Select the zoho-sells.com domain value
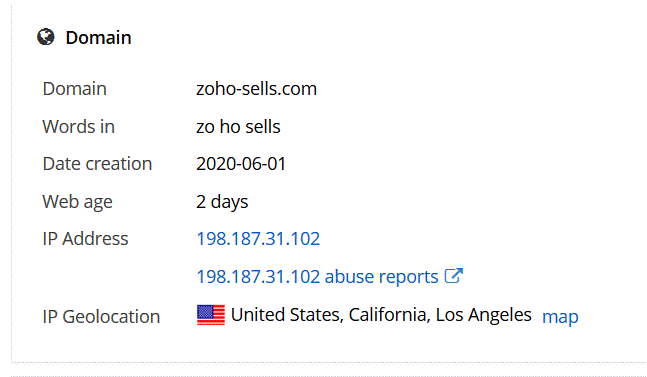The height and width of the screenshot is (377, 647). tap(256, 89)
